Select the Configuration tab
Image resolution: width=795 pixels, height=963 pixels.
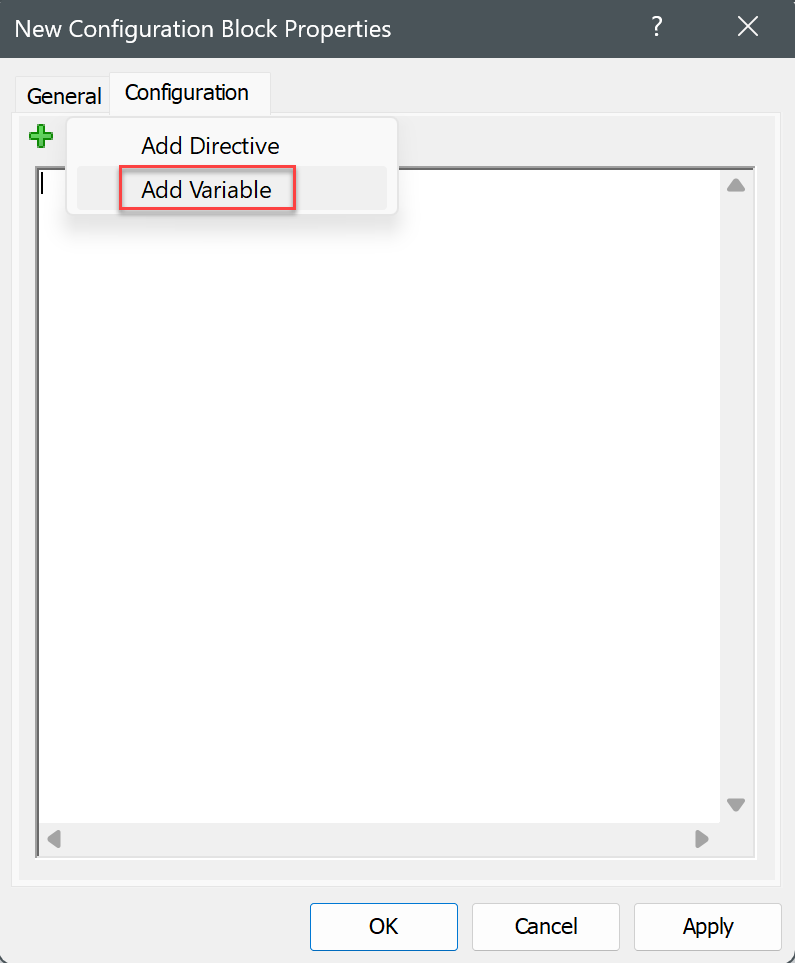point(187,93)
